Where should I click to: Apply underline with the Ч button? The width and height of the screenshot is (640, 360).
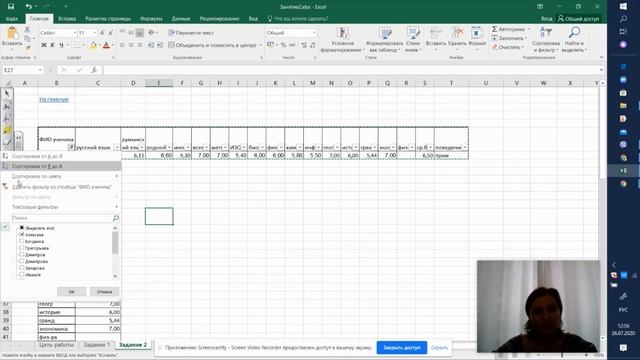[x=61, y=45]
